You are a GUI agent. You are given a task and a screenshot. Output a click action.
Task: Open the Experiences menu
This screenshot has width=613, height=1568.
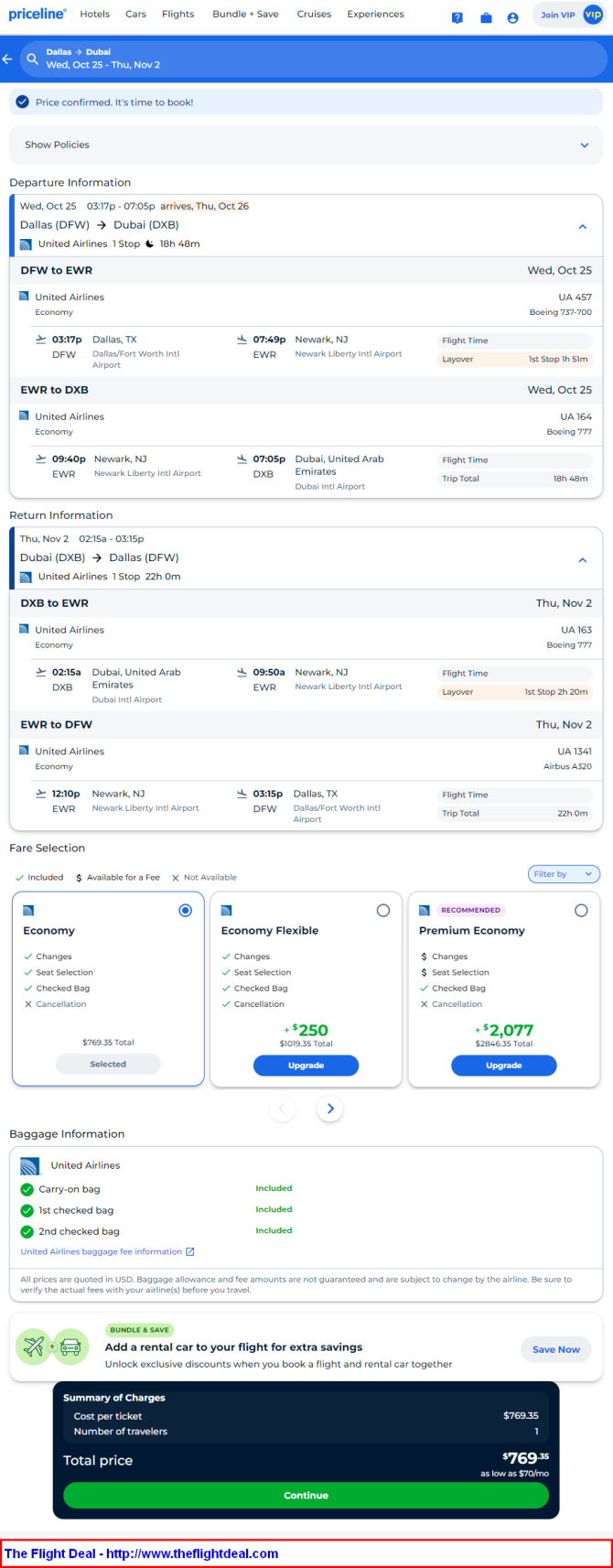pos(375,14)
